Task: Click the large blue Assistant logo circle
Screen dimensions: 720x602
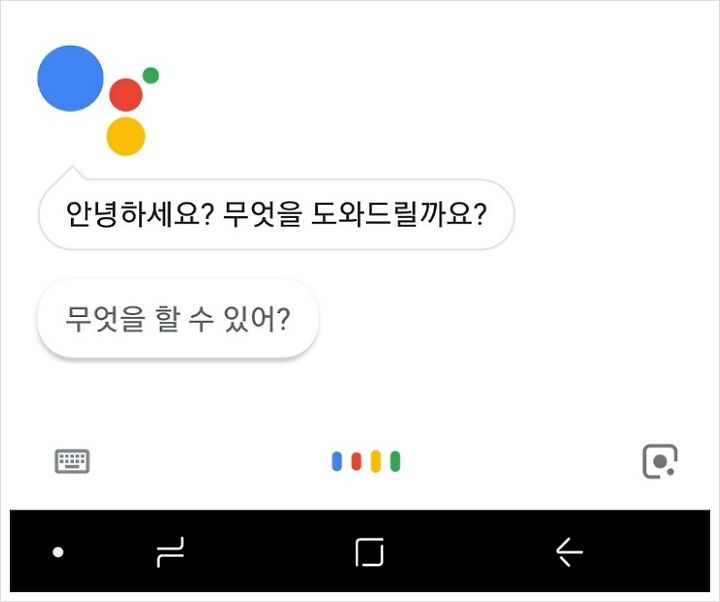Action: click(x=70, y=78)
